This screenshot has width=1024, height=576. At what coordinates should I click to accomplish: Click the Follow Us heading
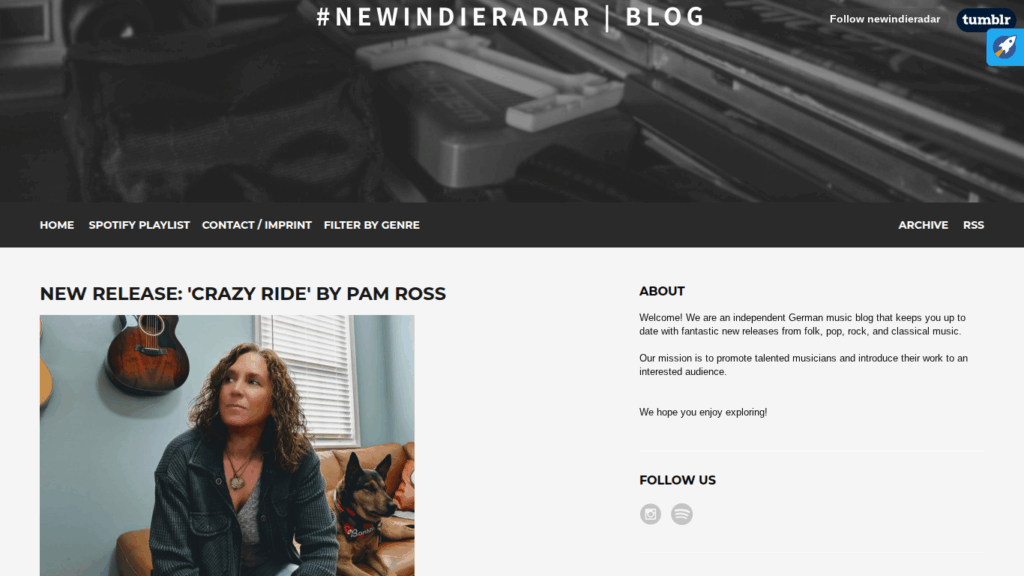[x=677, y=480]
